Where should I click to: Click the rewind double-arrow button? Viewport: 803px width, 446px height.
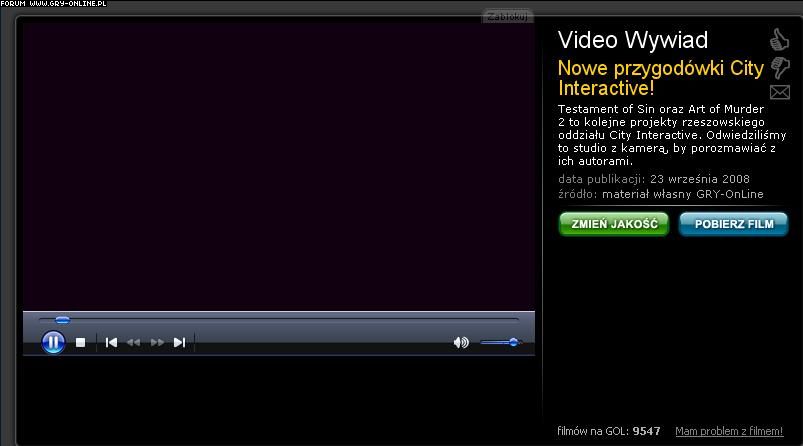pos(133,342)
